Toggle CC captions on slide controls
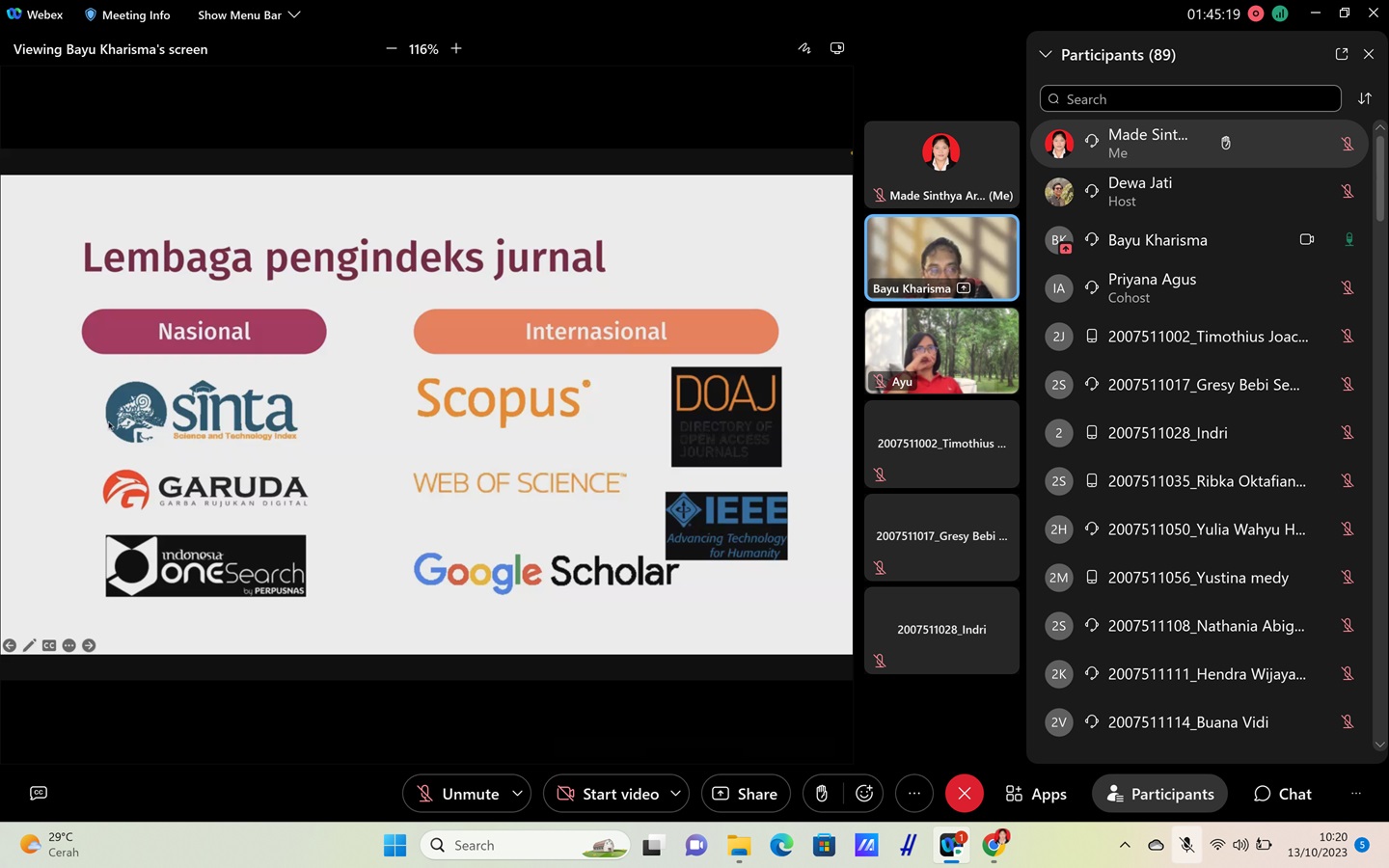Viewport: 1389px width, 868px height. coord(49,645)
